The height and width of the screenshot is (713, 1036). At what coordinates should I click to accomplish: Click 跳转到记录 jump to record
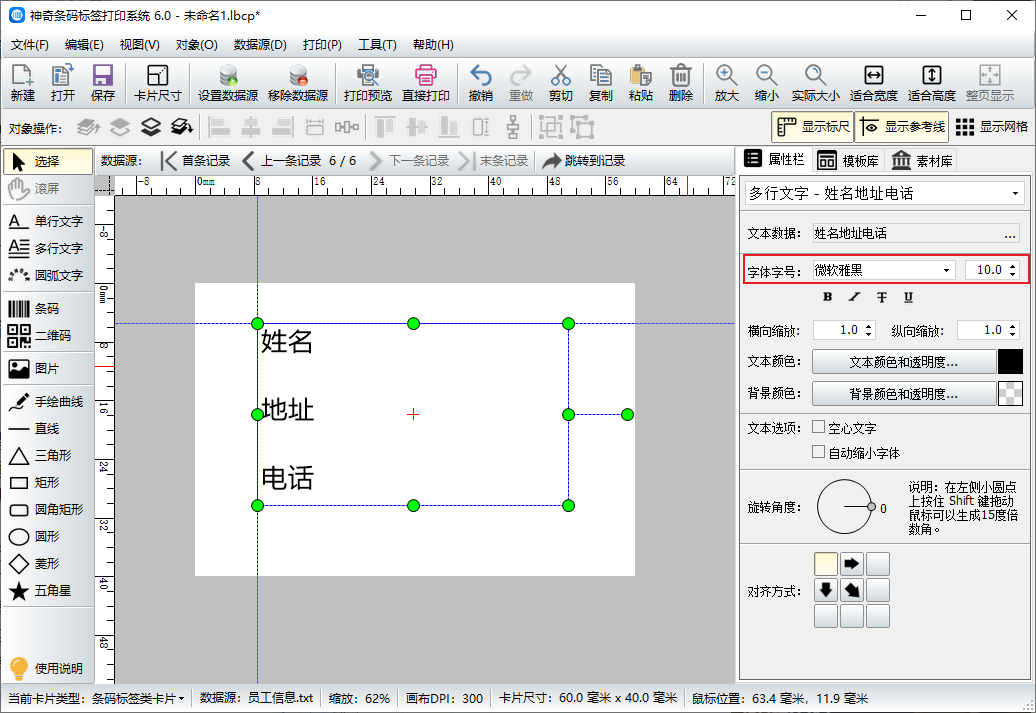click(584, 161)
